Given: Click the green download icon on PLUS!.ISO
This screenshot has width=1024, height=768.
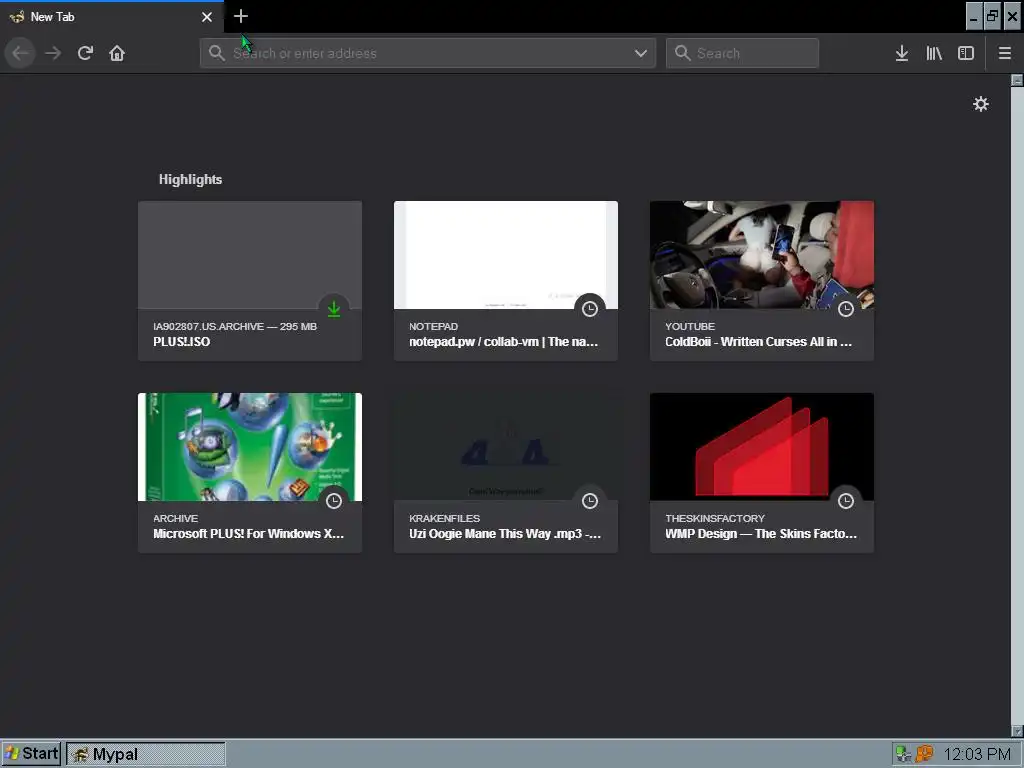Looking at the screenshot, I should pos(334,309).
